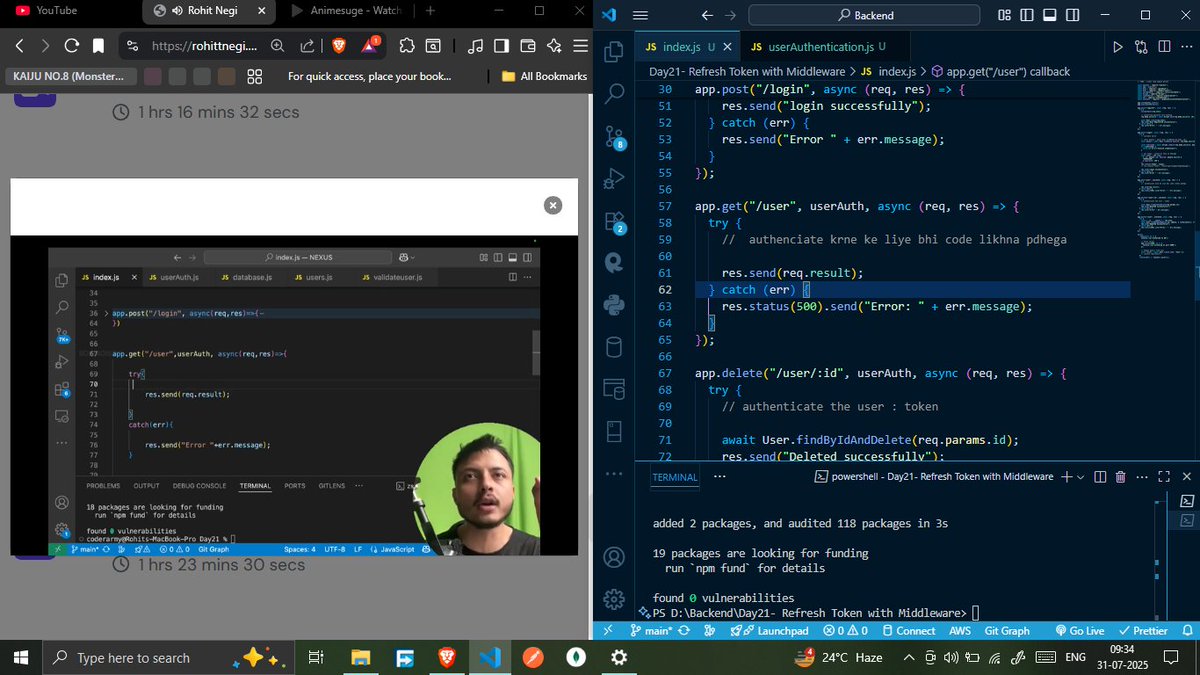1200x675 pixels.
Task: Open zoom control in Brave address bar
Action: (278, 46)
